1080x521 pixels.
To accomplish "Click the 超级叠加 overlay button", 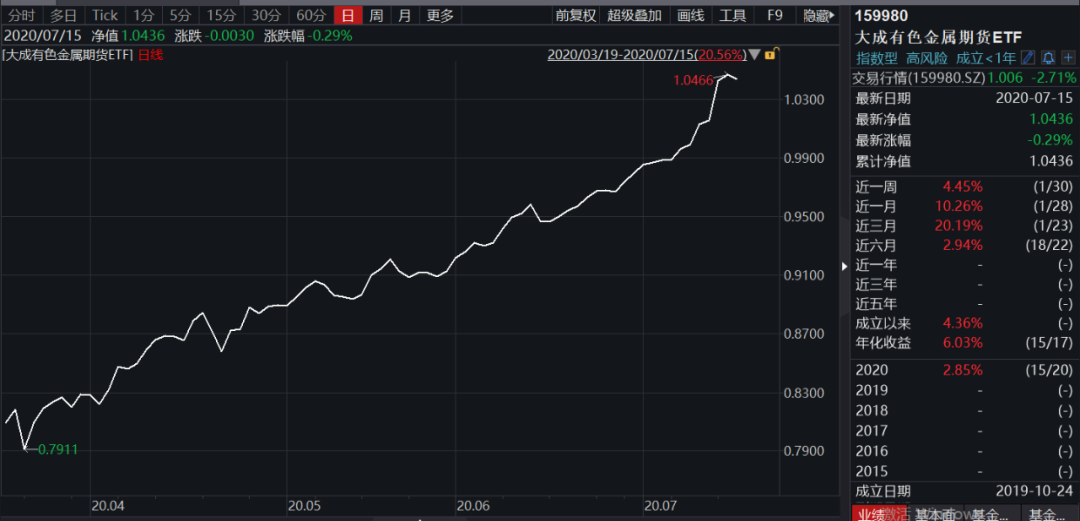I will point(634,15).
